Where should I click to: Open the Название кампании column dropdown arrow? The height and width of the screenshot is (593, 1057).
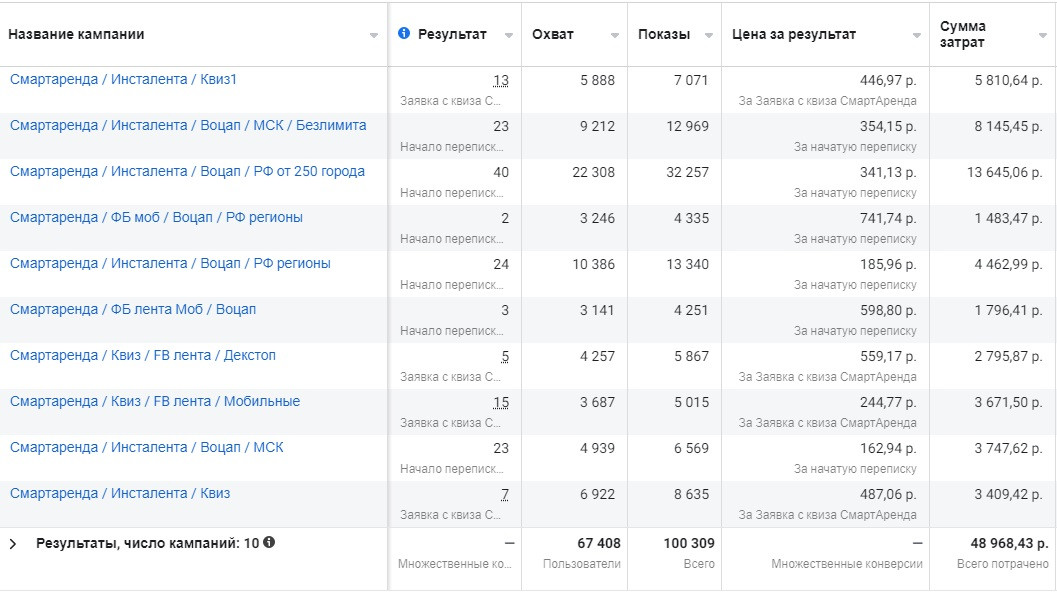(373, 35)
